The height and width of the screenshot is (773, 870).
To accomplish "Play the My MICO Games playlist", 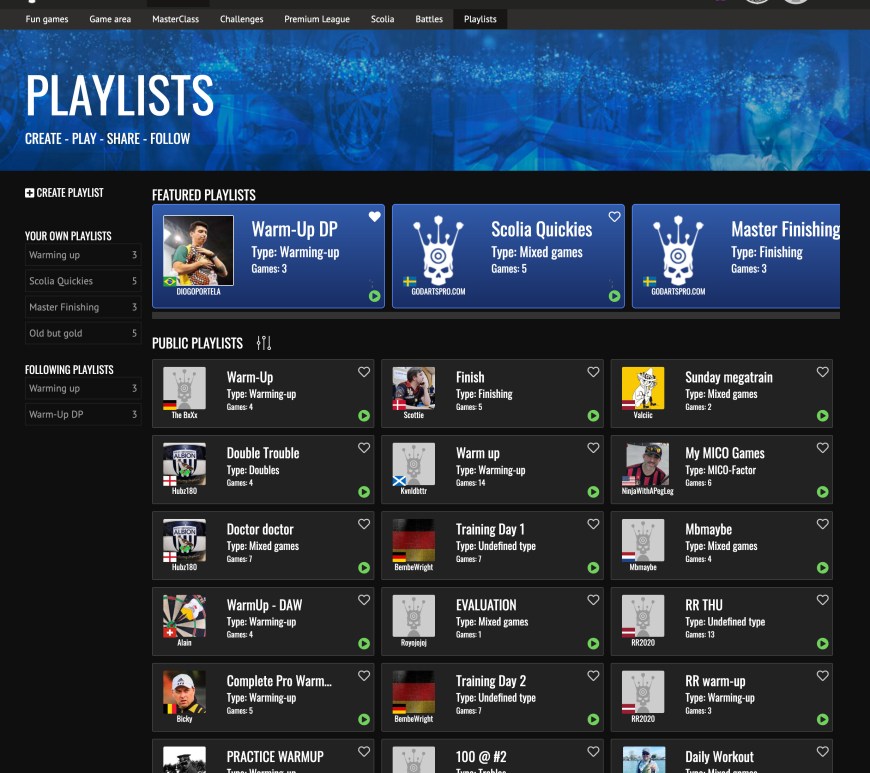I will tap(822, 492).
